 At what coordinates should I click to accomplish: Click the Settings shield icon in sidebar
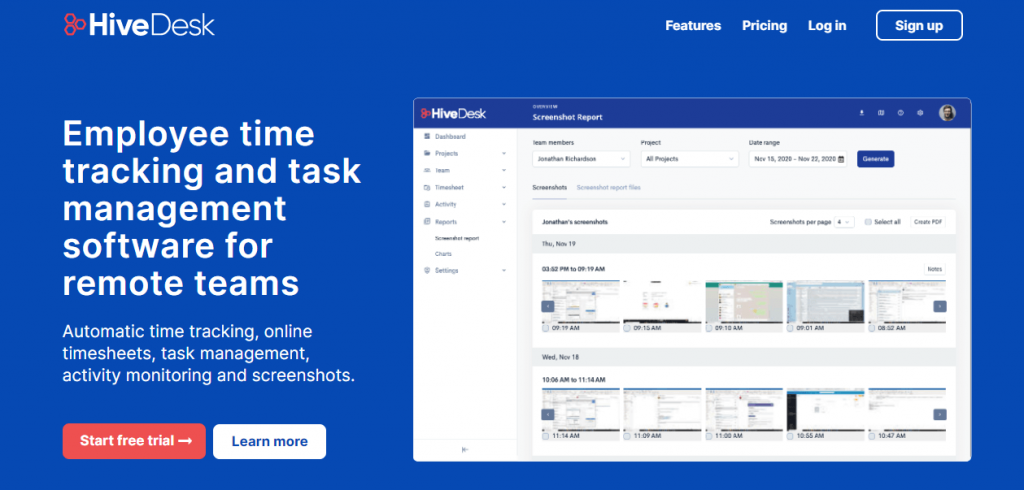coord(427,270)
